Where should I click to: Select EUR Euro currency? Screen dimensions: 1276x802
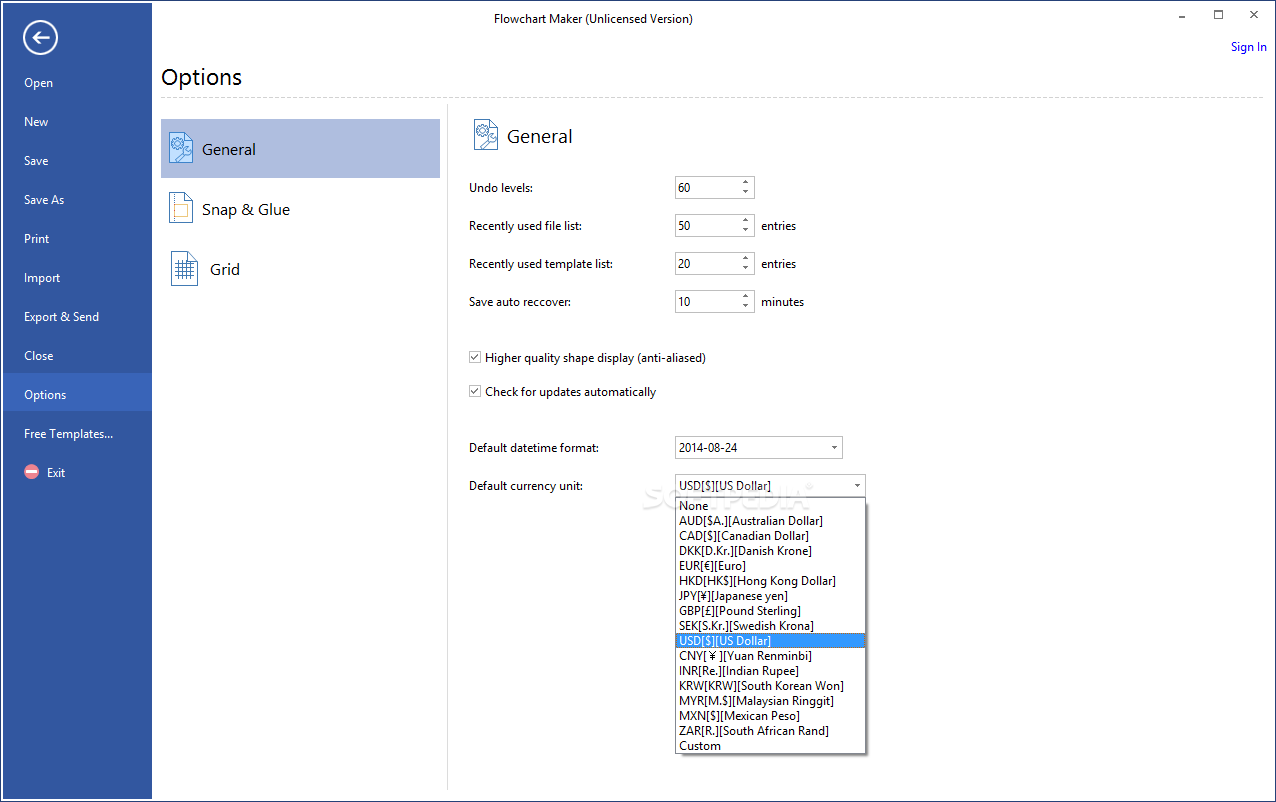click(770, 565)
